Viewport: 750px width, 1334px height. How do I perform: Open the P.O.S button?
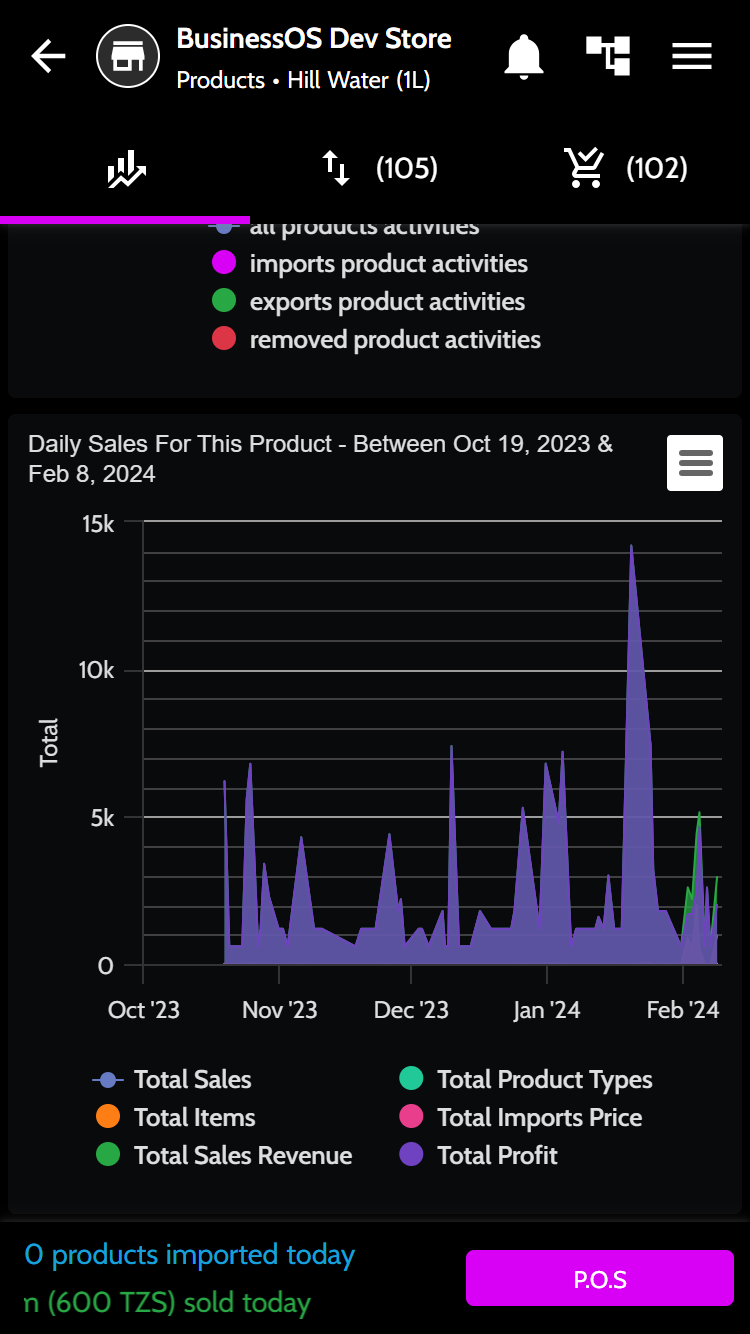(x=600, y=1278)
